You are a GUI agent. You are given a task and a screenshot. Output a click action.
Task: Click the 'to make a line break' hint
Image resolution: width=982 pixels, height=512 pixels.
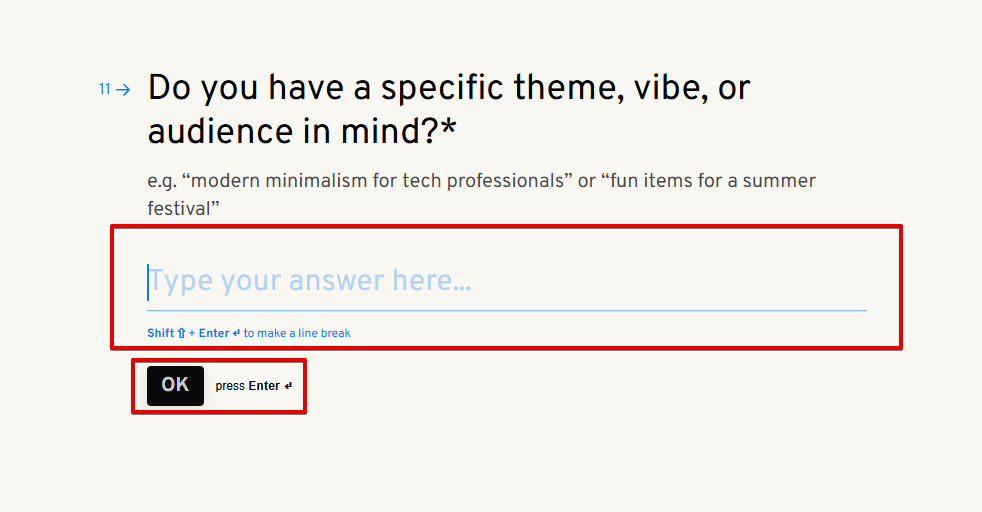pyautogui.click(x=297, y=333)
